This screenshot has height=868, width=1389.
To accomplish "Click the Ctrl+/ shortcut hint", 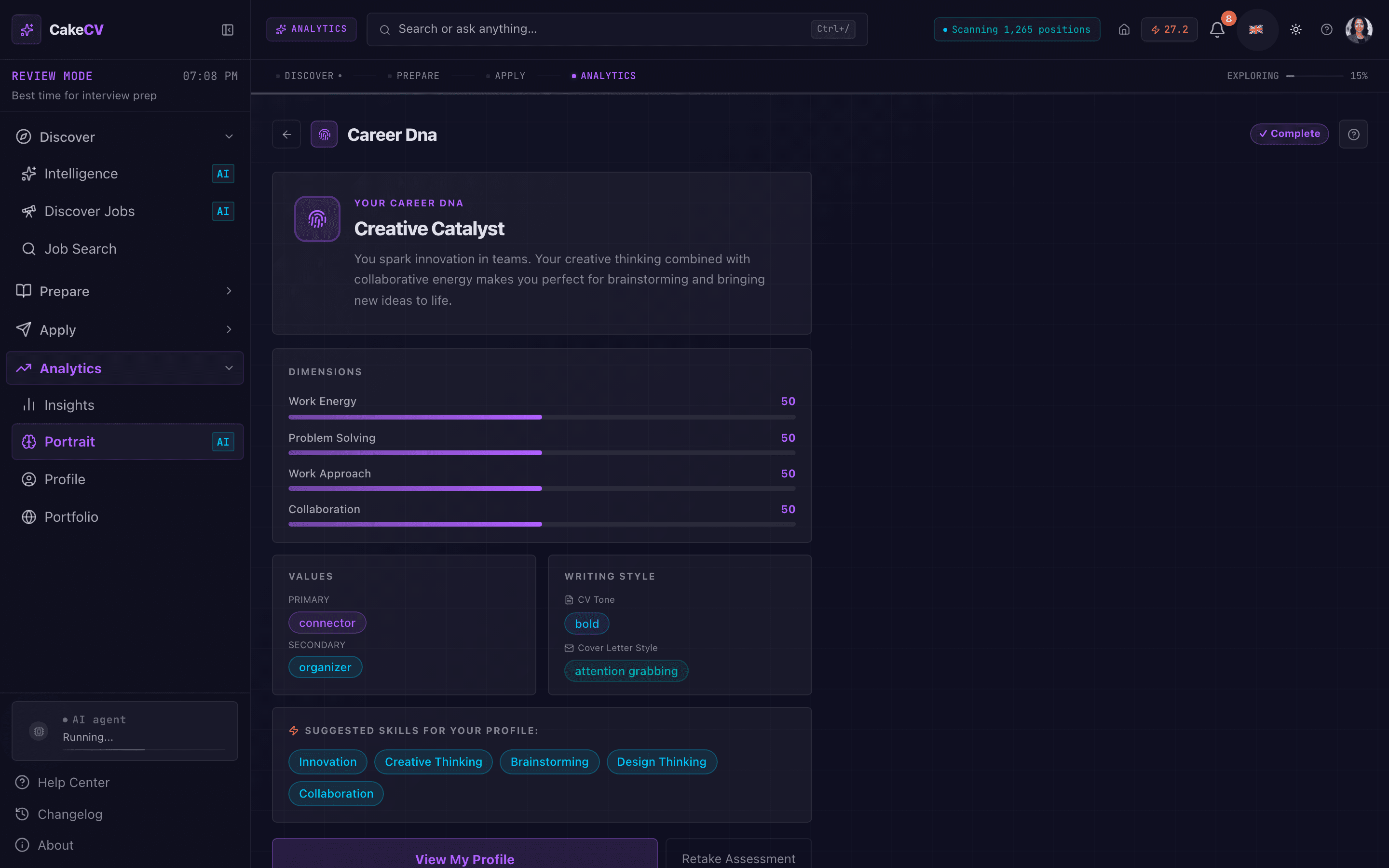I will [x=833, y=29].
